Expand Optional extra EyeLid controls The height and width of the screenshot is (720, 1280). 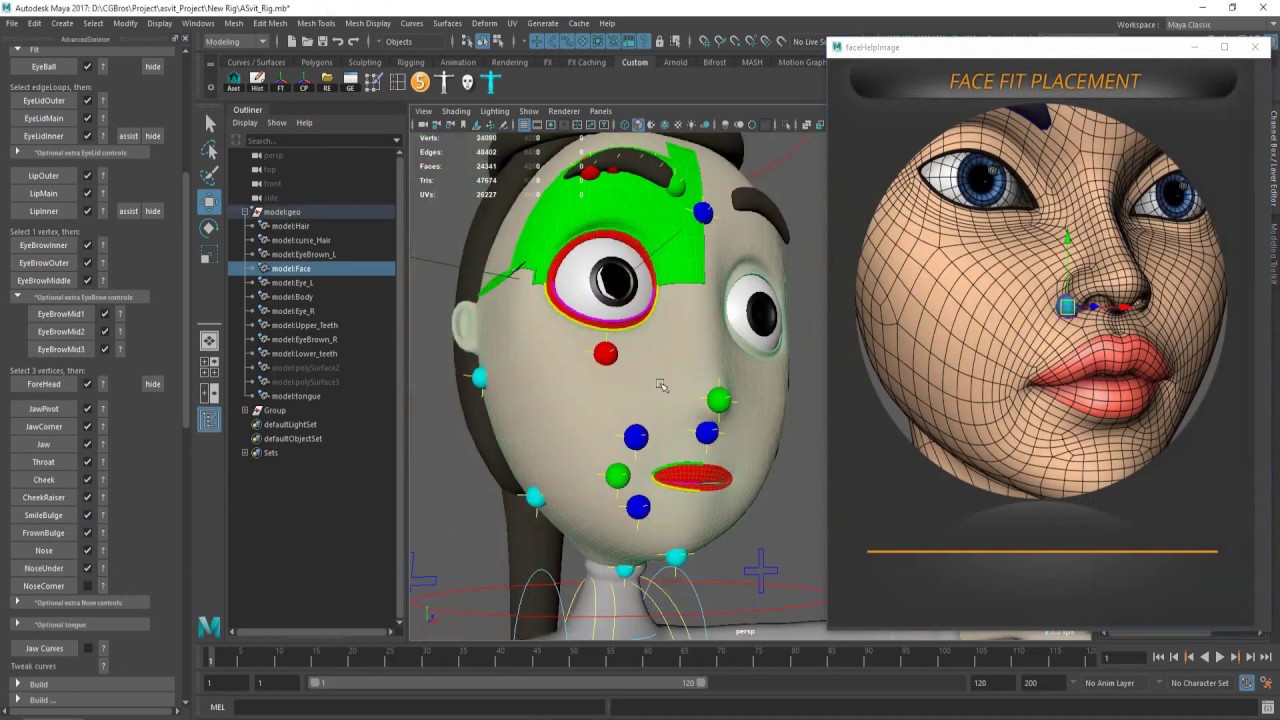(x=17, y=152)
